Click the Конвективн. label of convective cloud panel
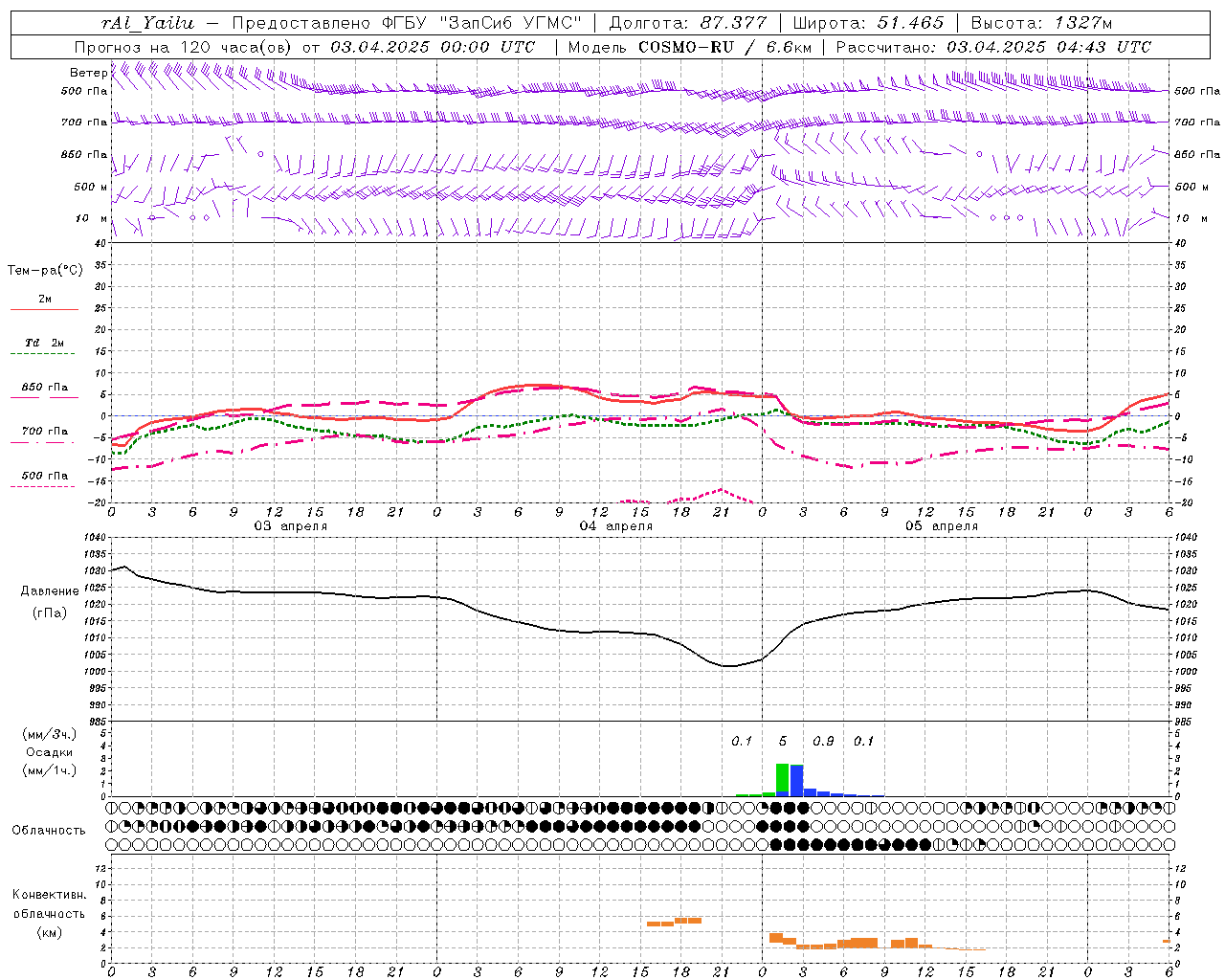The image size is (1225, 980). tap(49, 894)
